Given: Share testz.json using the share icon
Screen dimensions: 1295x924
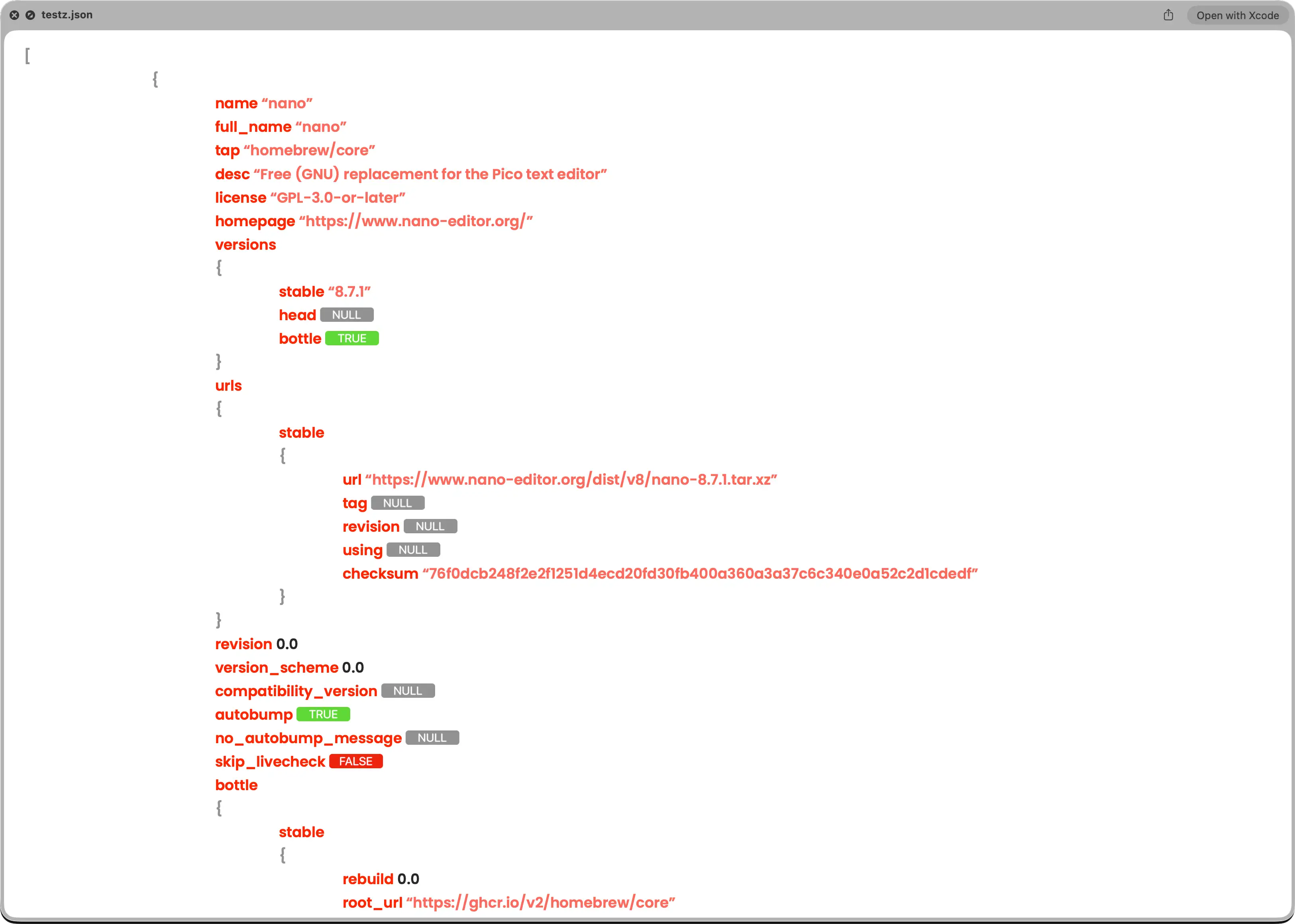Looking at the screenshot, I should pos(1169,15).
